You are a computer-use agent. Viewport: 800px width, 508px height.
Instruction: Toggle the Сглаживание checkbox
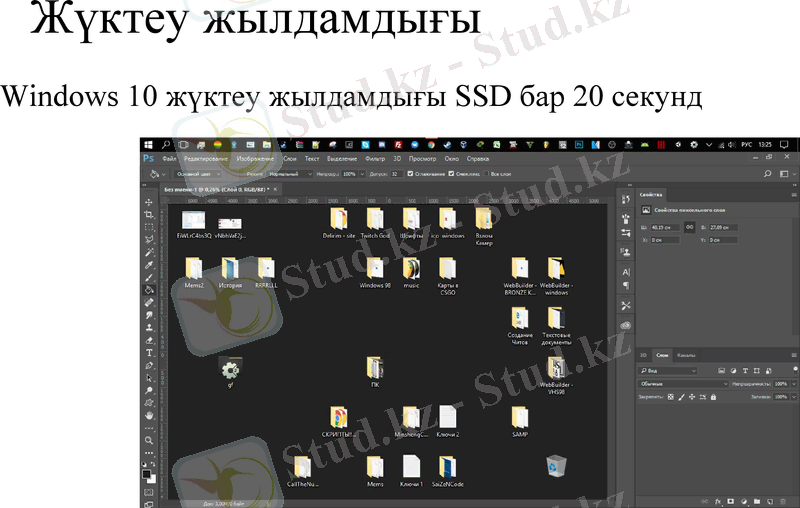coord(410,174)
